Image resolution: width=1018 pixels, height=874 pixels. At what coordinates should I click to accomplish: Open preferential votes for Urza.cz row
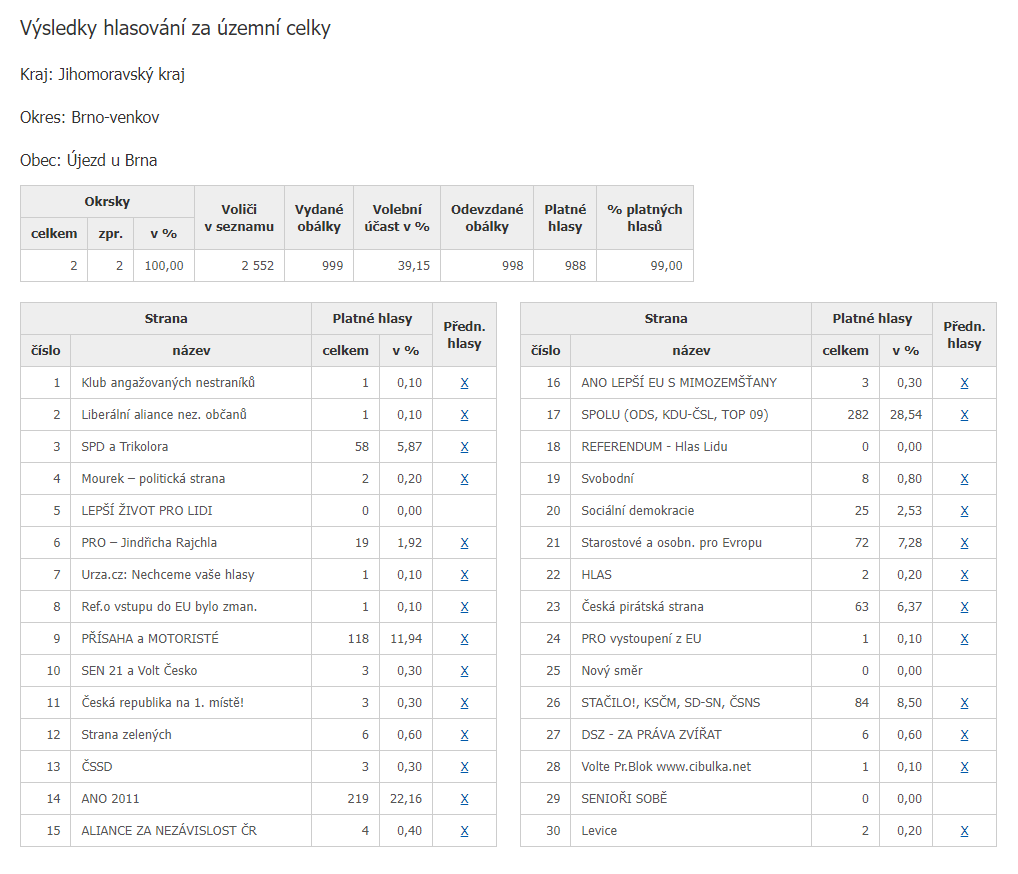coord(464,575)
